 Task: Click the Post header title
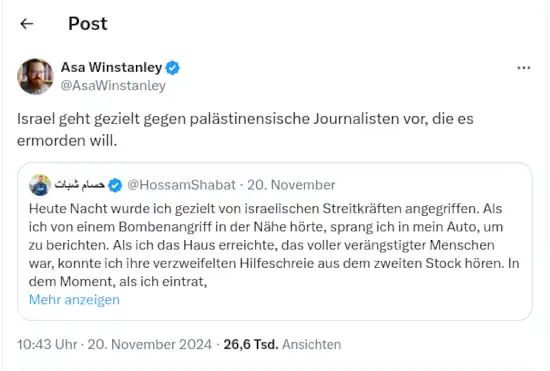(88, 24)
